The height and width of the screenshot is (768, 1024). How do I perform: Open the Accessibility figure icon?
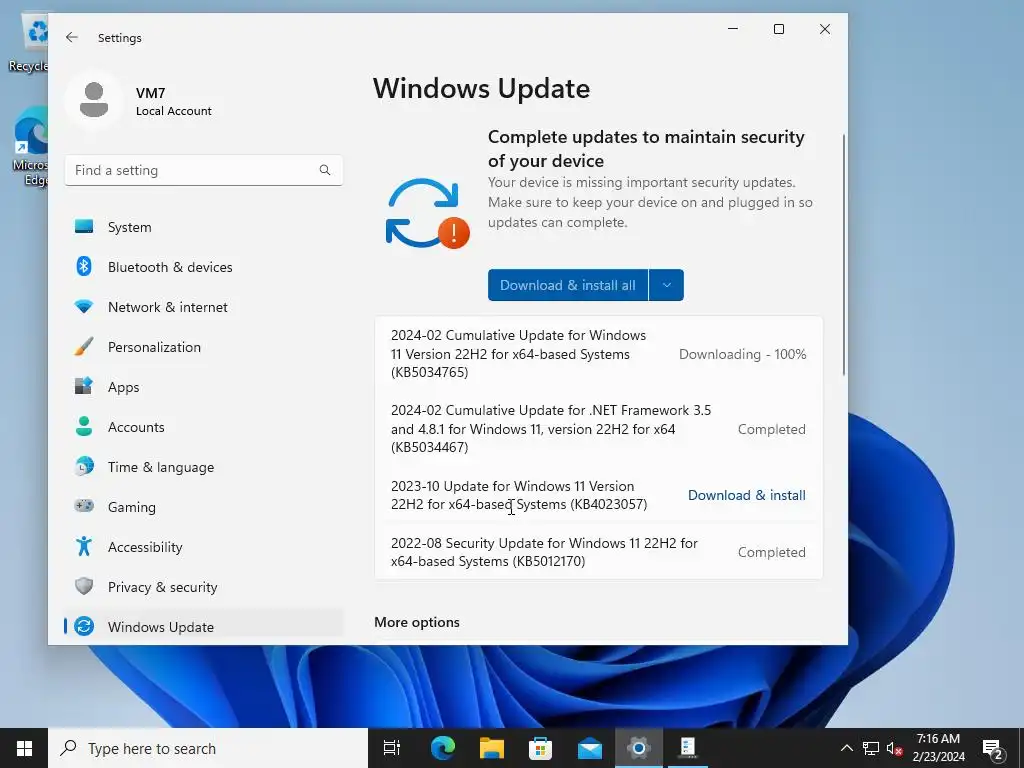(x=84, y=546)
